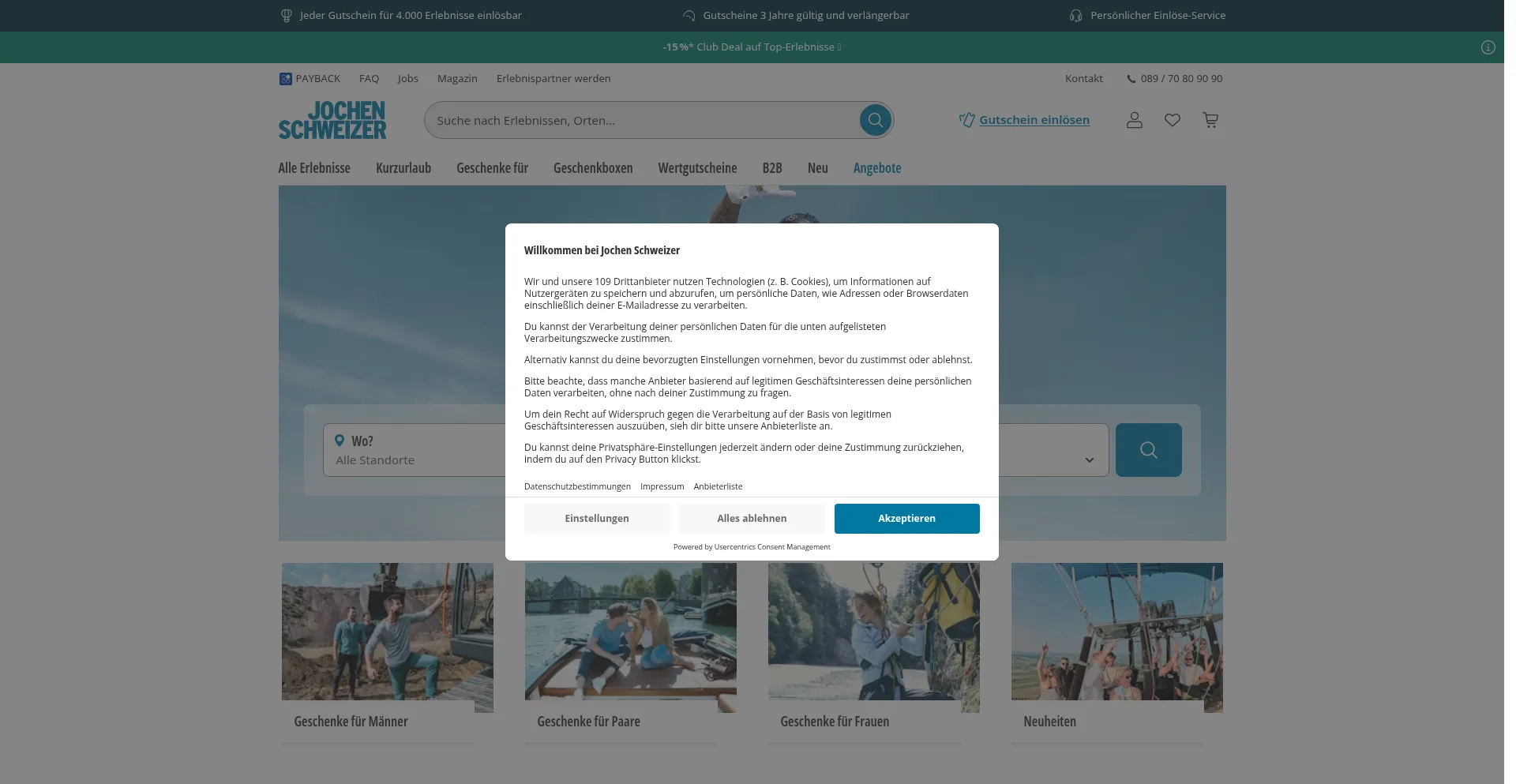This screenshot has width=1516, height=784.
Task: Click the Gutschein einlösen link
Action: 1034,120
